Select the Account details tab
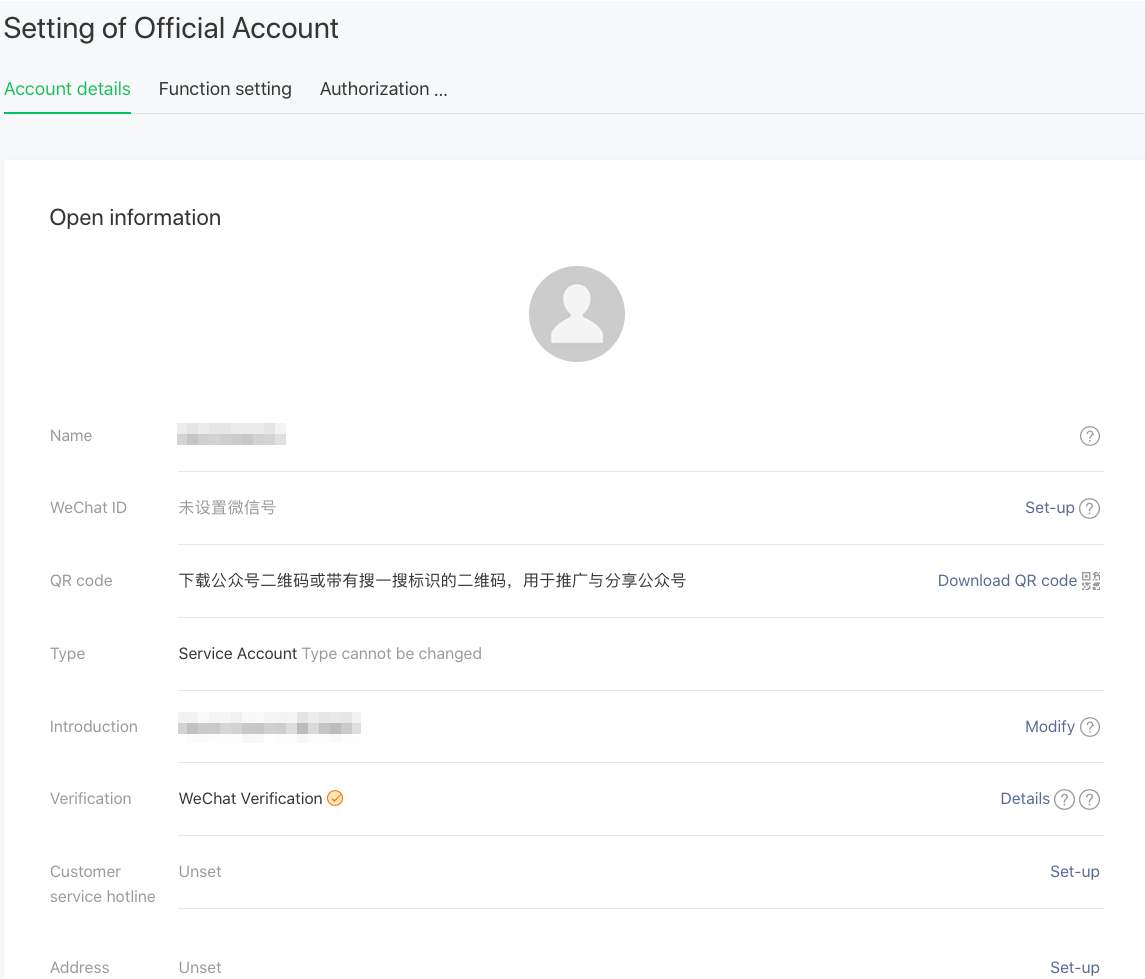This screenshot has height=979, width=1145. [66, 89]
